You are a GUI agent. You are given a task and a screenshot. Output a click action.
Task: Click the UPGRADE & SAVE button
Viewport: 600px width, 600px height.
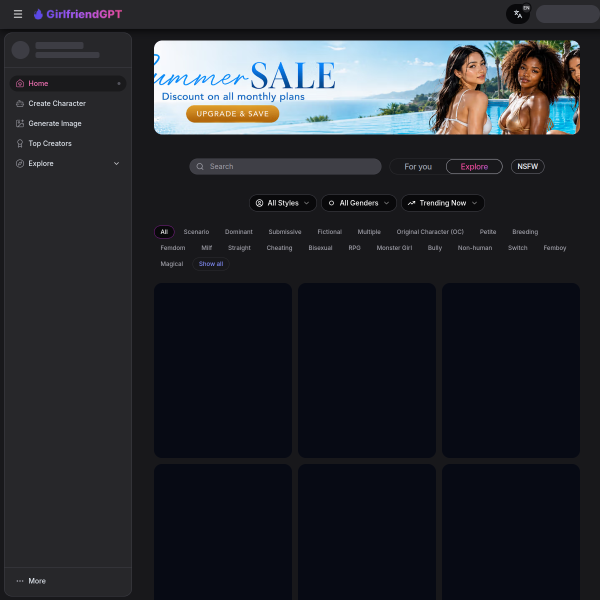point(233,114)
